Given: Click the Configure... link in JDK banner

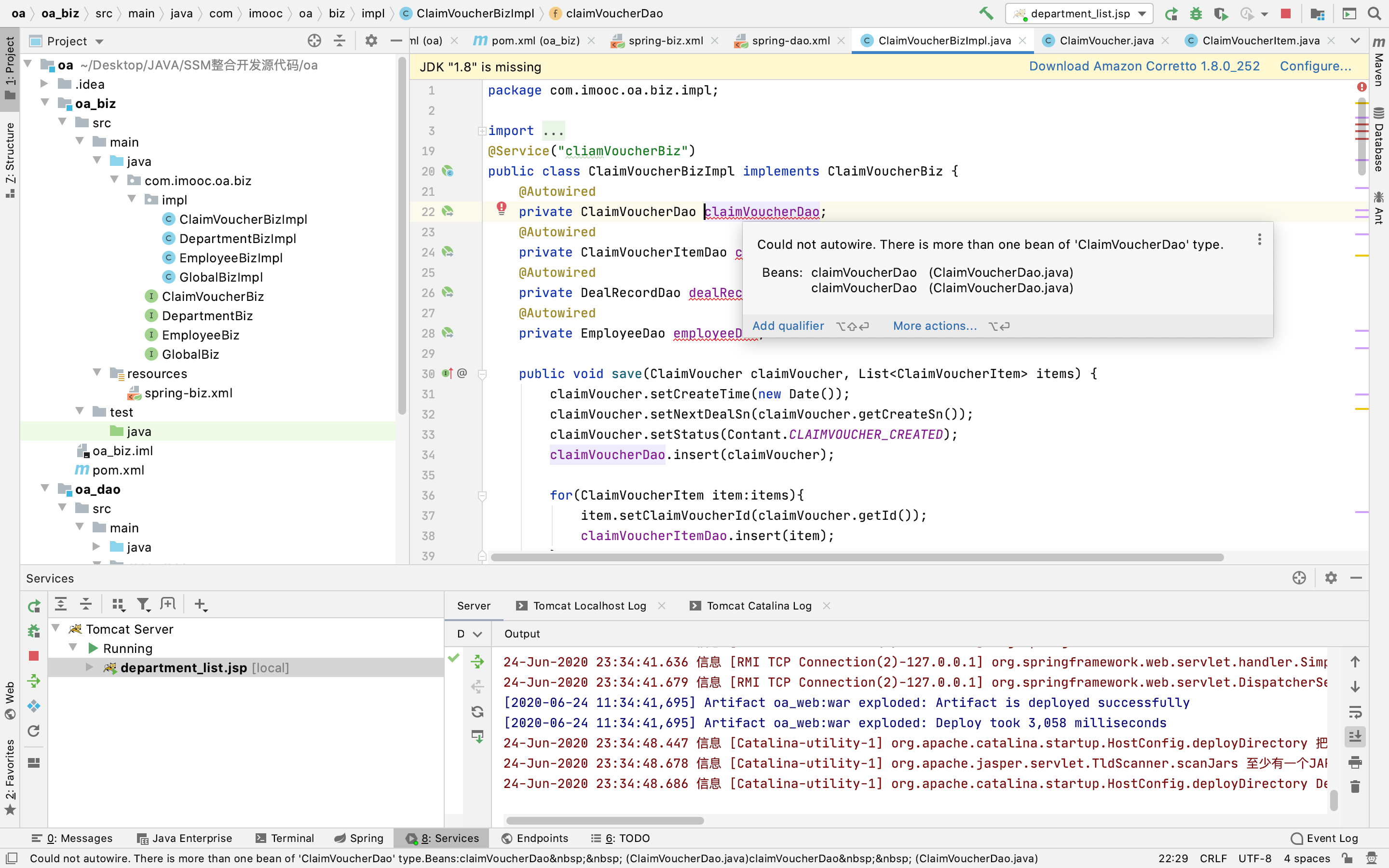Looking at the screenshot, I should (1315, 67).
